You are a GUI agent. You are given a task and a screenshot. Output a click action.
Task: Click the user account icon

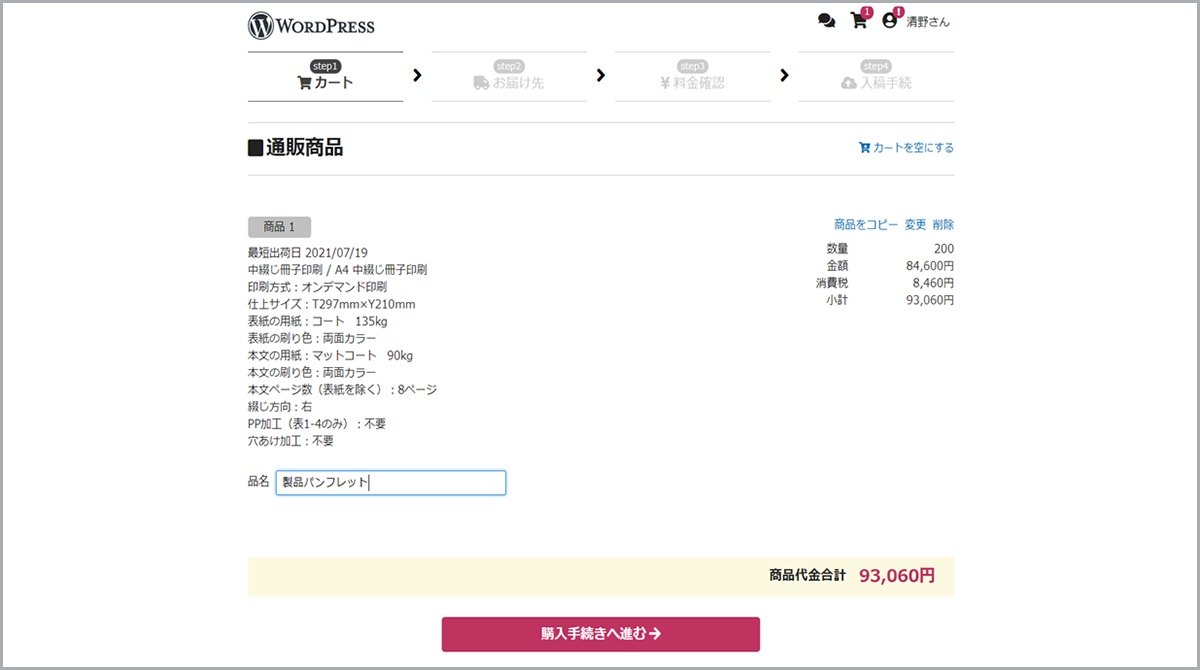point(889,21)
